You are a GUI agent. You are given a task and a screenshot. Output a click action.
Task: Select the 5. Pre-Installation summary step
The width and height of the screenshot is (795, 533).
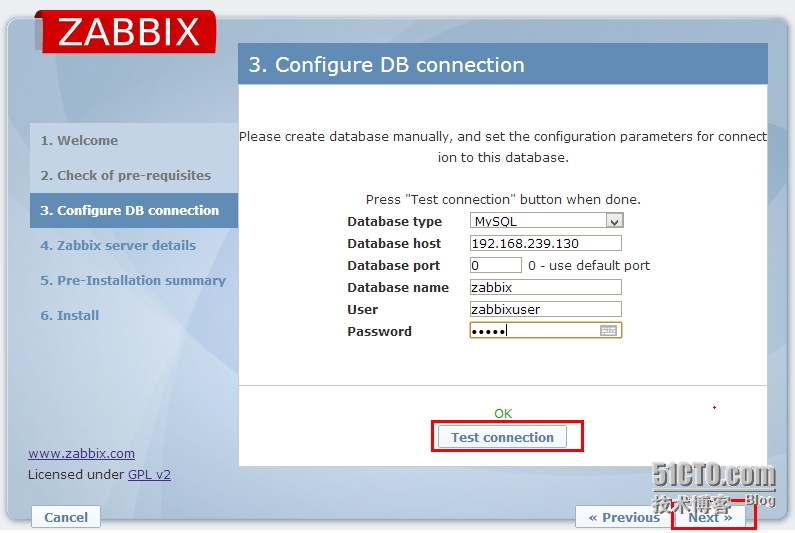pyautogui.click(x=133, y=280)
